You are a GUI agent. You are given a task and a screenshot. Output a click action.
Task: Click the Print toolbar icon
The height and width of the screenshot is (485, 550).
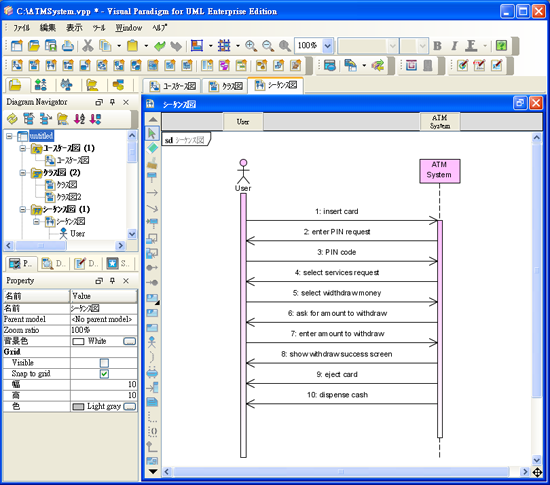pos(68,46)
